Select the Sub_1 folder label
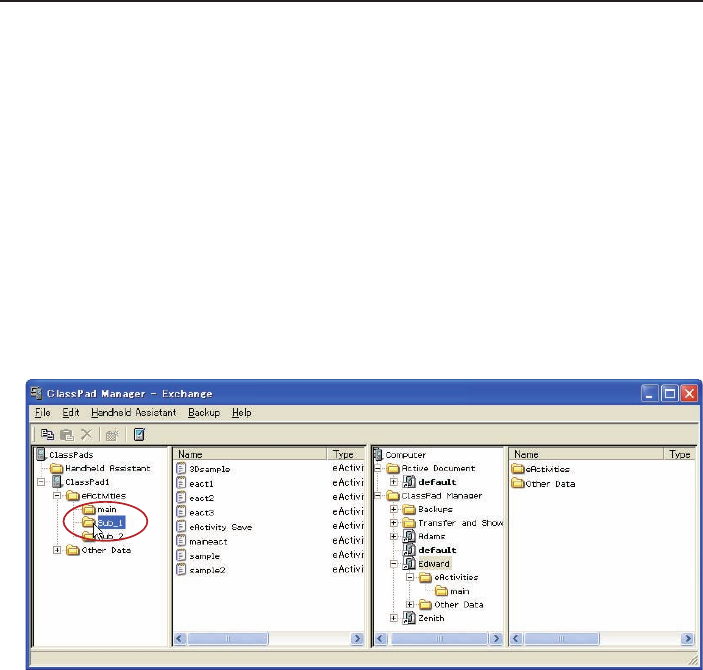Image resolution: width=703 pixels, height=670 pixels. point(110,523)
